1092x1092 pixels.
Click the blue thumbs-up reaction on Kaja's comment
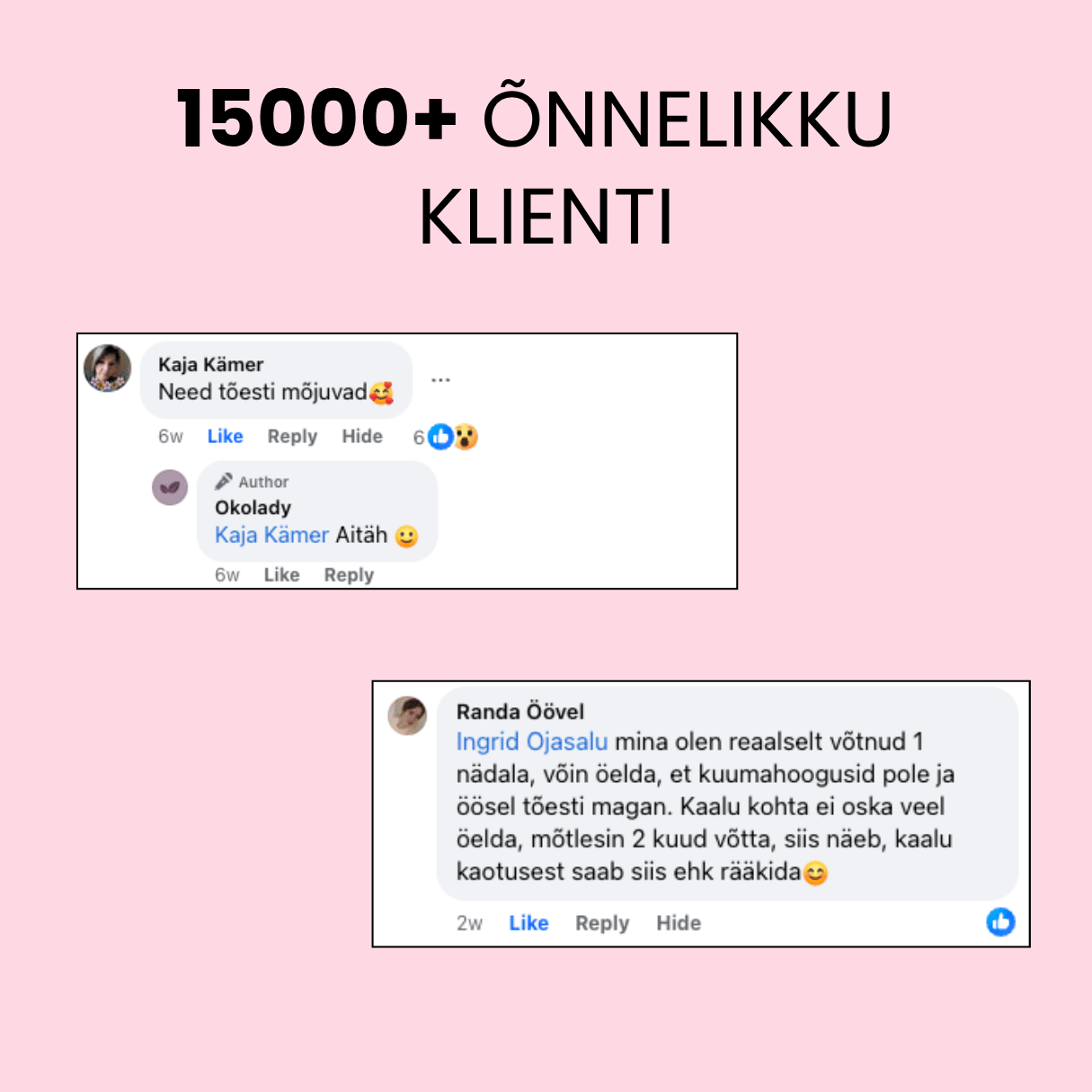pyautogui.click(x=440, y=437)
